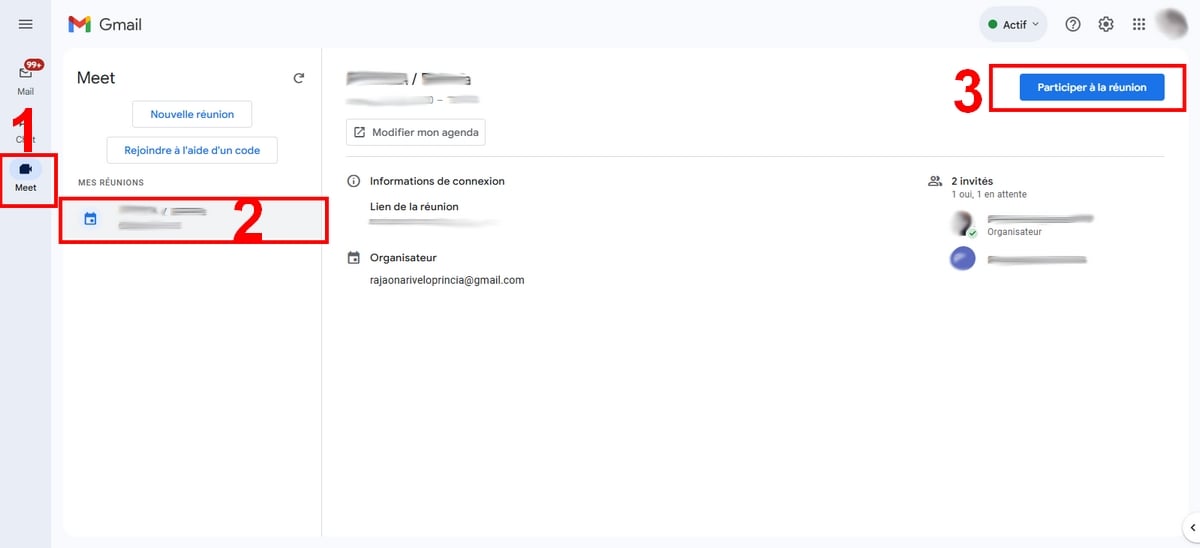Click the Gmail logo

[x=105, y=24]
